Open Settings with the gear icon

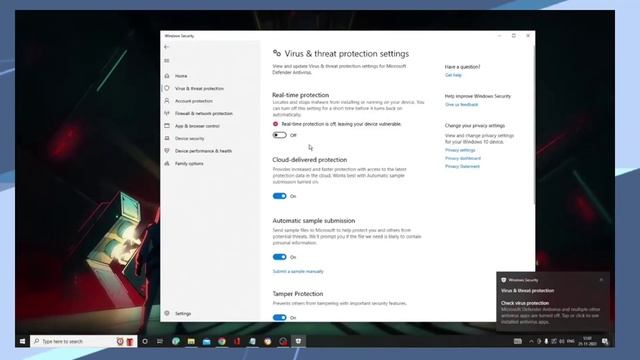coord(167,313)
